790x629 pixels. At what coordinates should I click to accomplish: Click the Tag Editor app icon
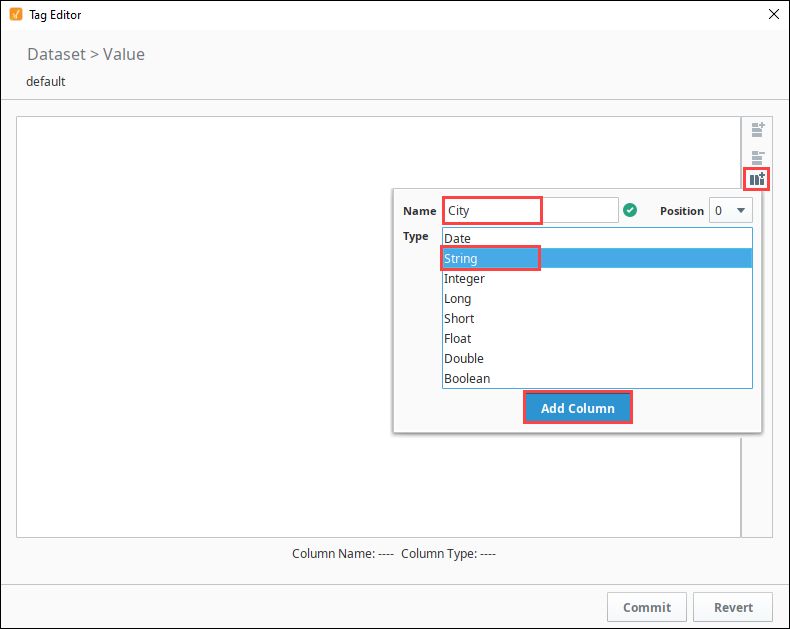coord(16,14)
